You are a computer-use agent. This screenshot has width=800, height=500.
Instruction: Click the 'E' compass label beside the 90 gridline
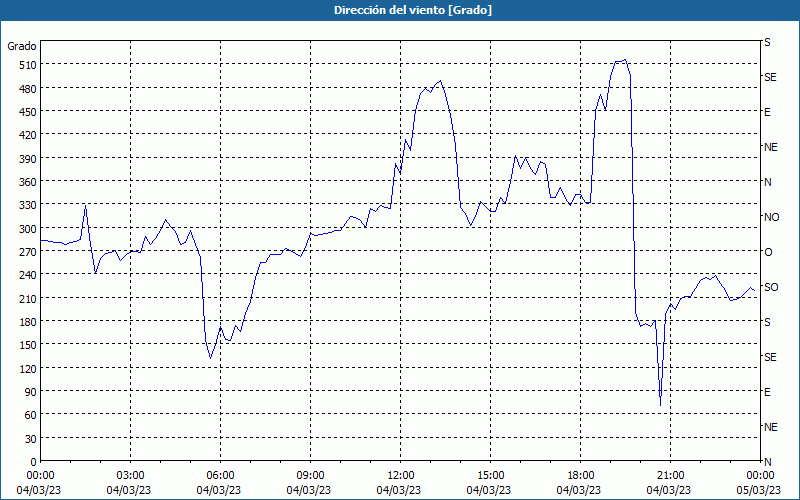pyautogui.click(x=767, y=392)
